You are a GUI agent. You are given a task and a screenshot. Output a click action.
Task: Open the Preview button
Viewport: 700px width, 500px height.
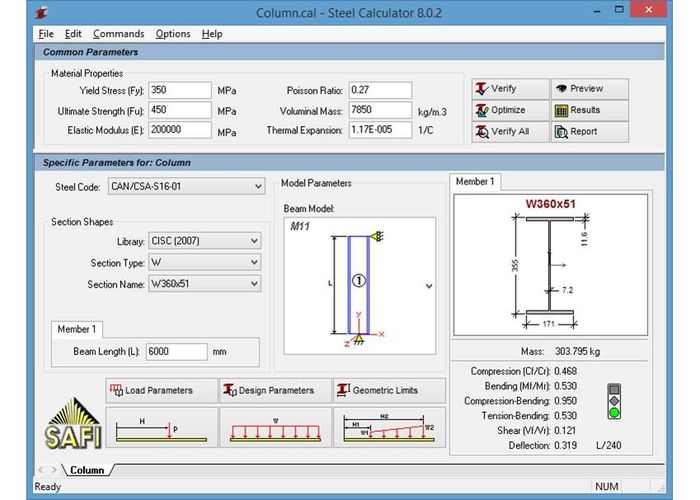click(590, 88)
